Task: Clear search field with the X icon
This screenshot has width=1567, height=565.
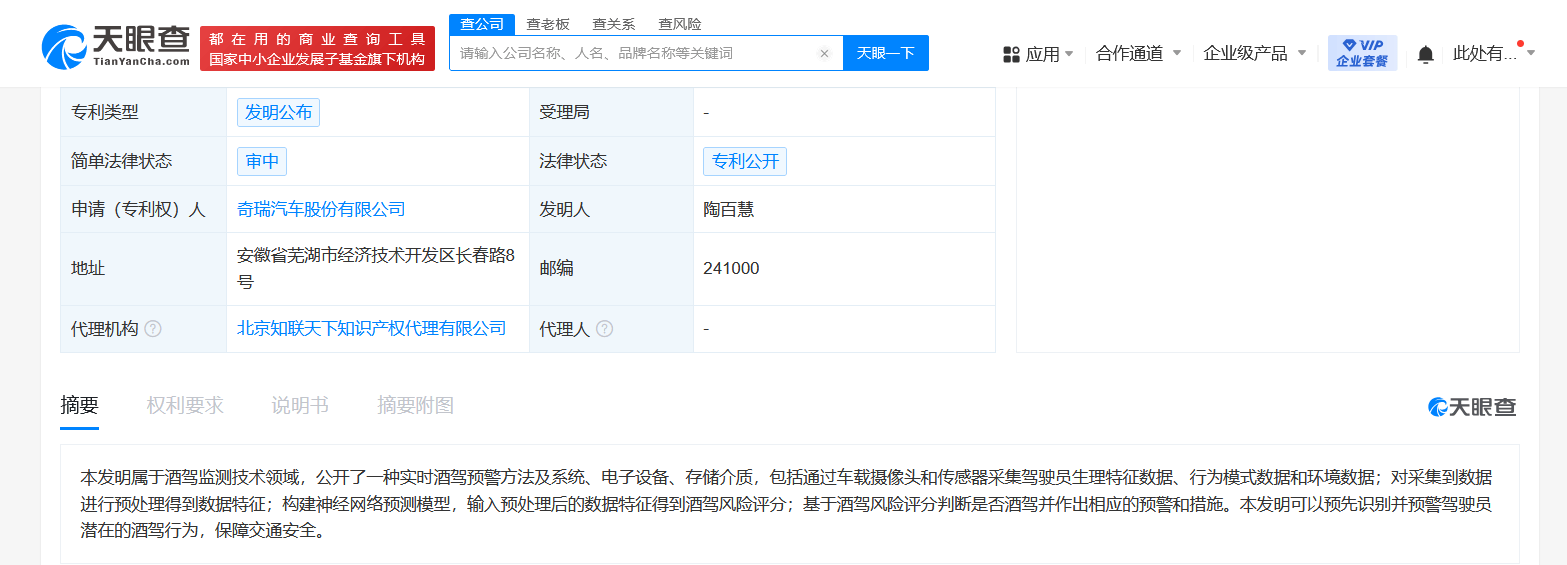Action: pyautogui.click(x=824, y=54)
